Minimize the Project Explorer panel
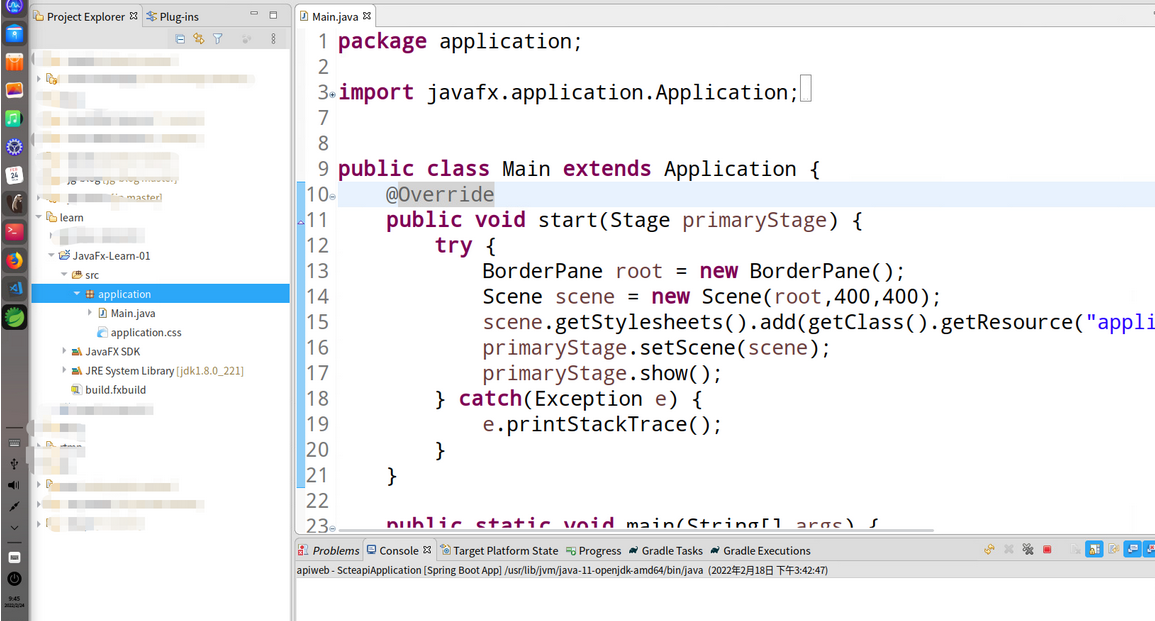1155x621 pixels. click(x=254, y=14)
